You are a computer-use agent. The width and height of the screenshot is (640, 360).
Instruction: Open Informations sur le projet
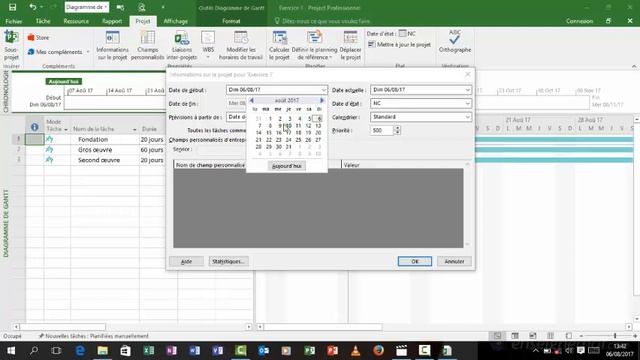112,45
